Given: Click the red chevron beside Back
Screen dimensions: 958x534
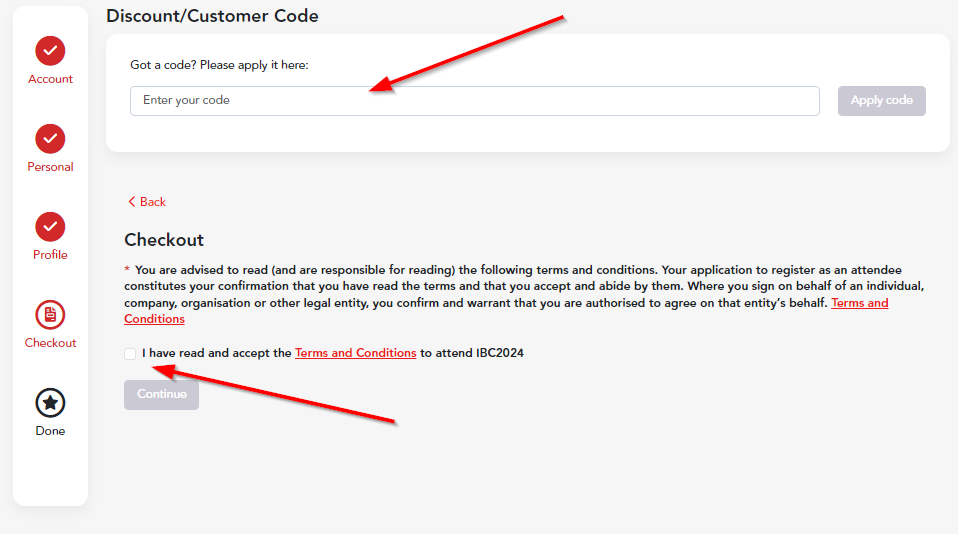Looking at the screenshot, I should pyautogui.click(x=131, y=202).
